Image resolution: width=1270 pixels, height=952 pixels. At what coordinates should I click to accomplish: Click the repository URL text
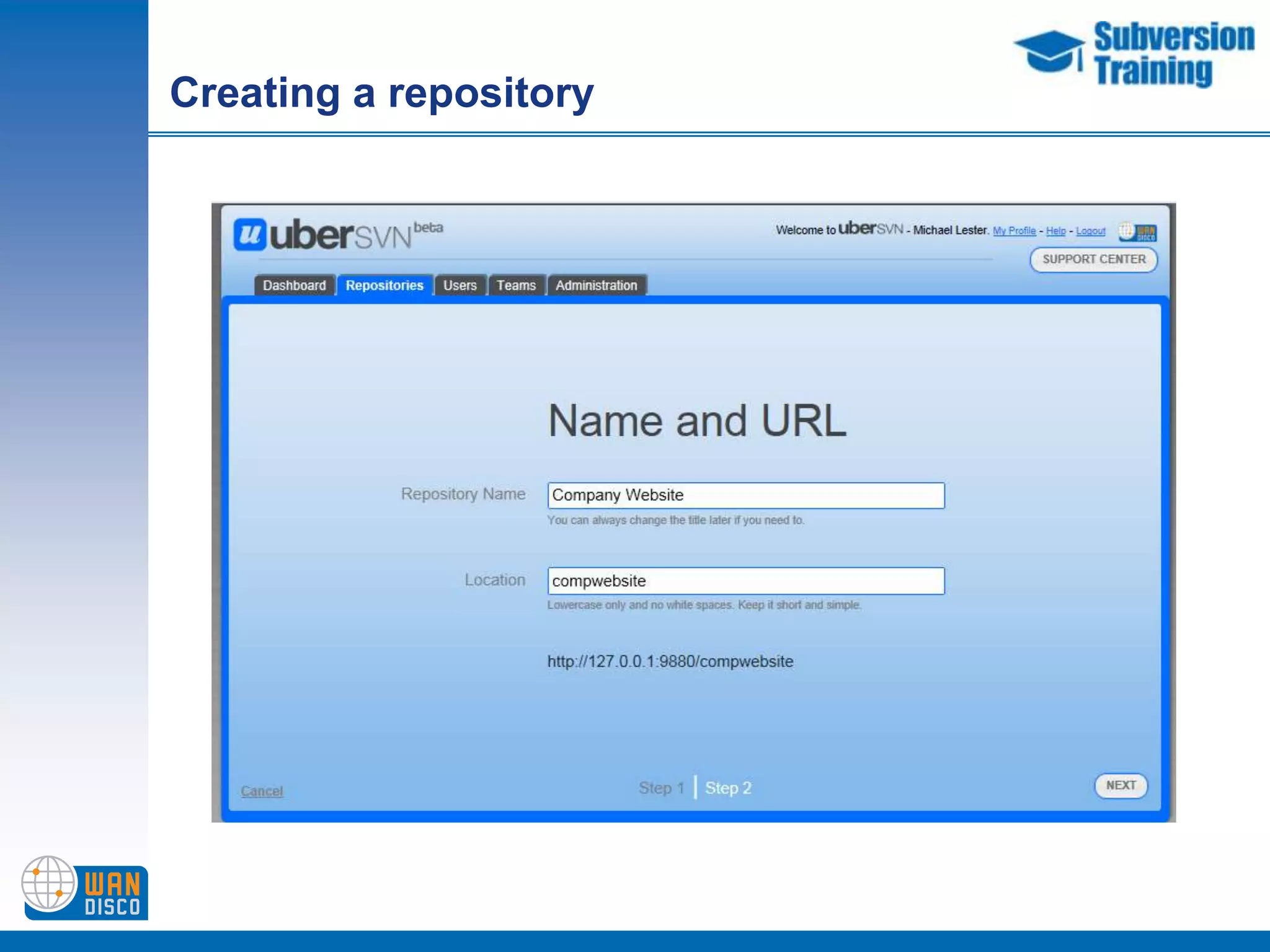(x=670, y=661)
